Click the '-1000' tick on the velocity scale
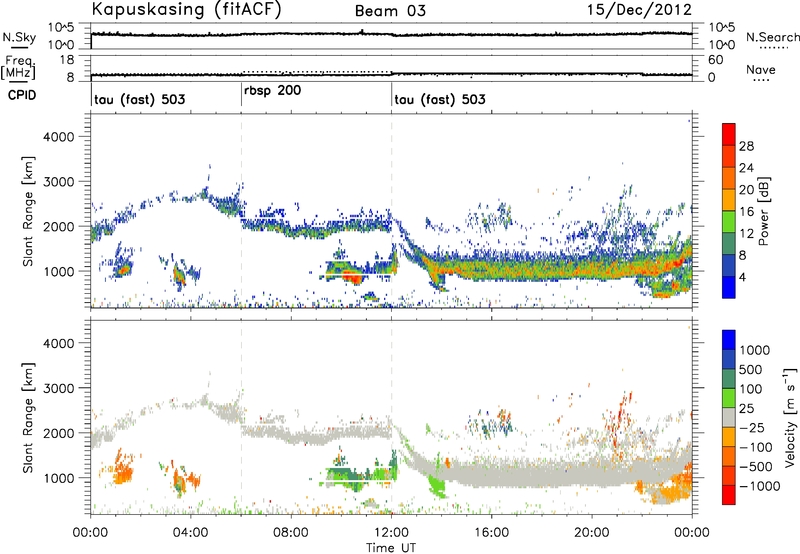 click(x=759, y=486)
